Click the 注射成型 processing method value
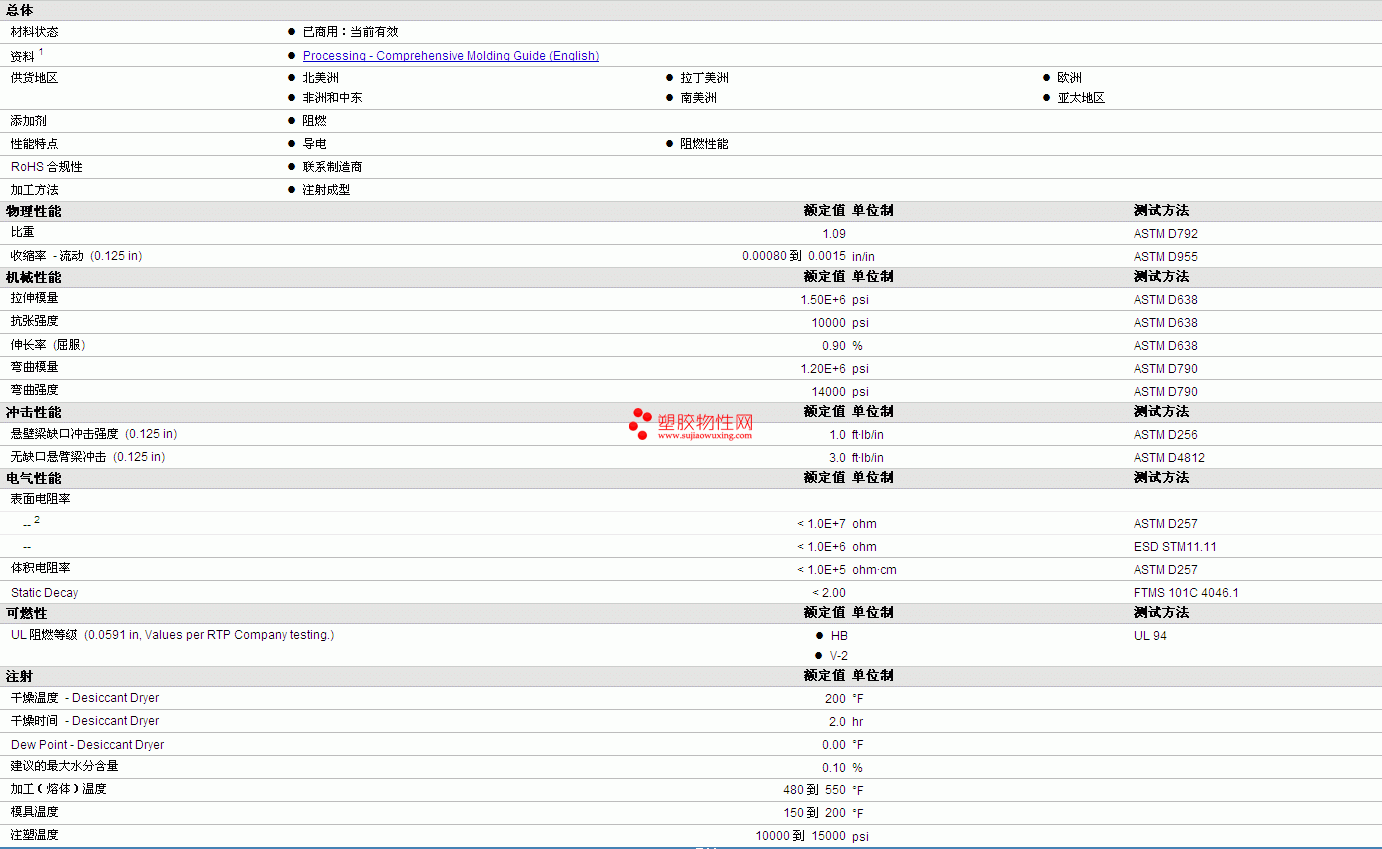Image resolution: width=1382 pixels, height=849 pixels. [x=326, y=190]
